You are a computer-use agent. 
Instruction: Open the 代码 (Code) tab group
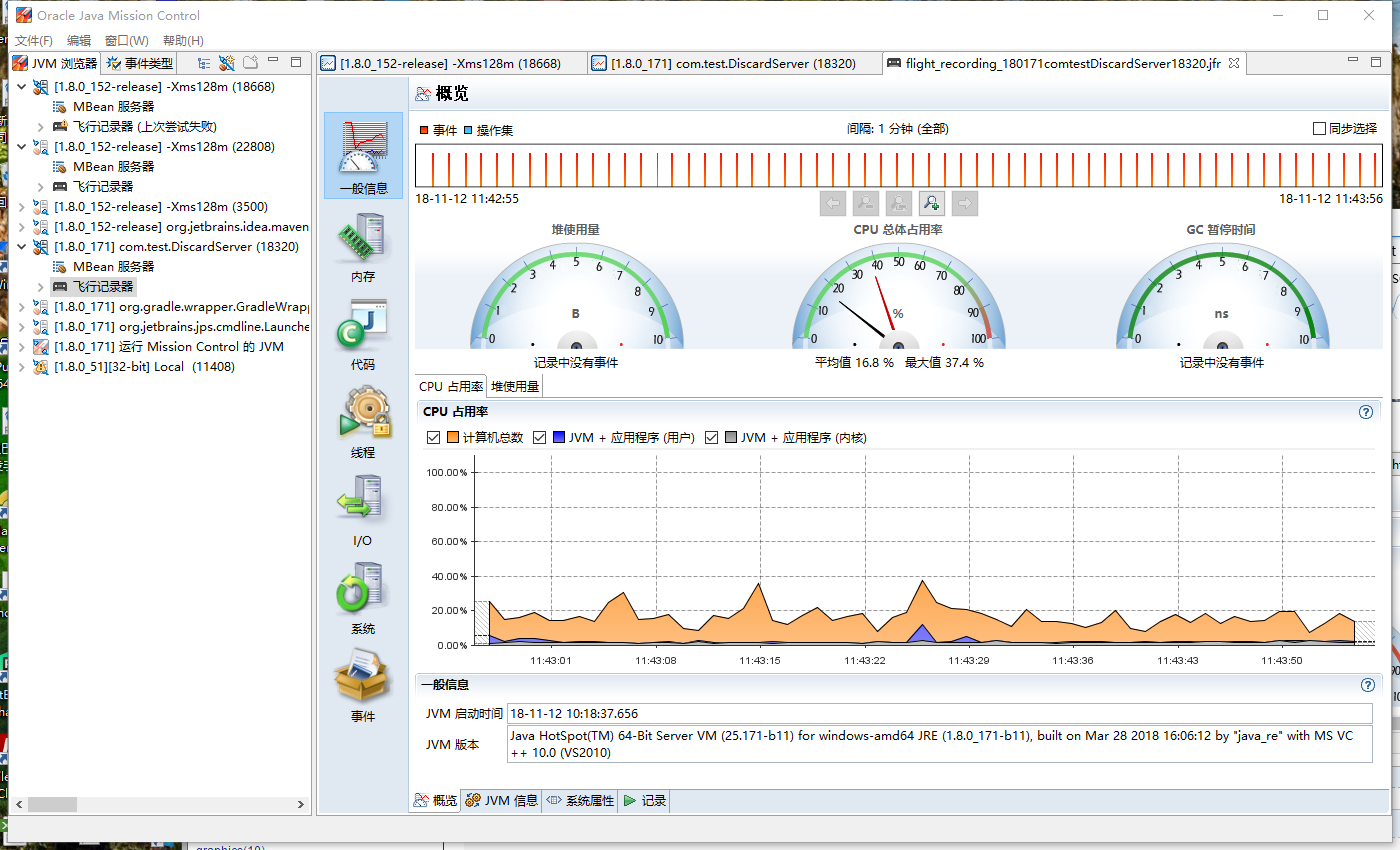pos(363,337)
